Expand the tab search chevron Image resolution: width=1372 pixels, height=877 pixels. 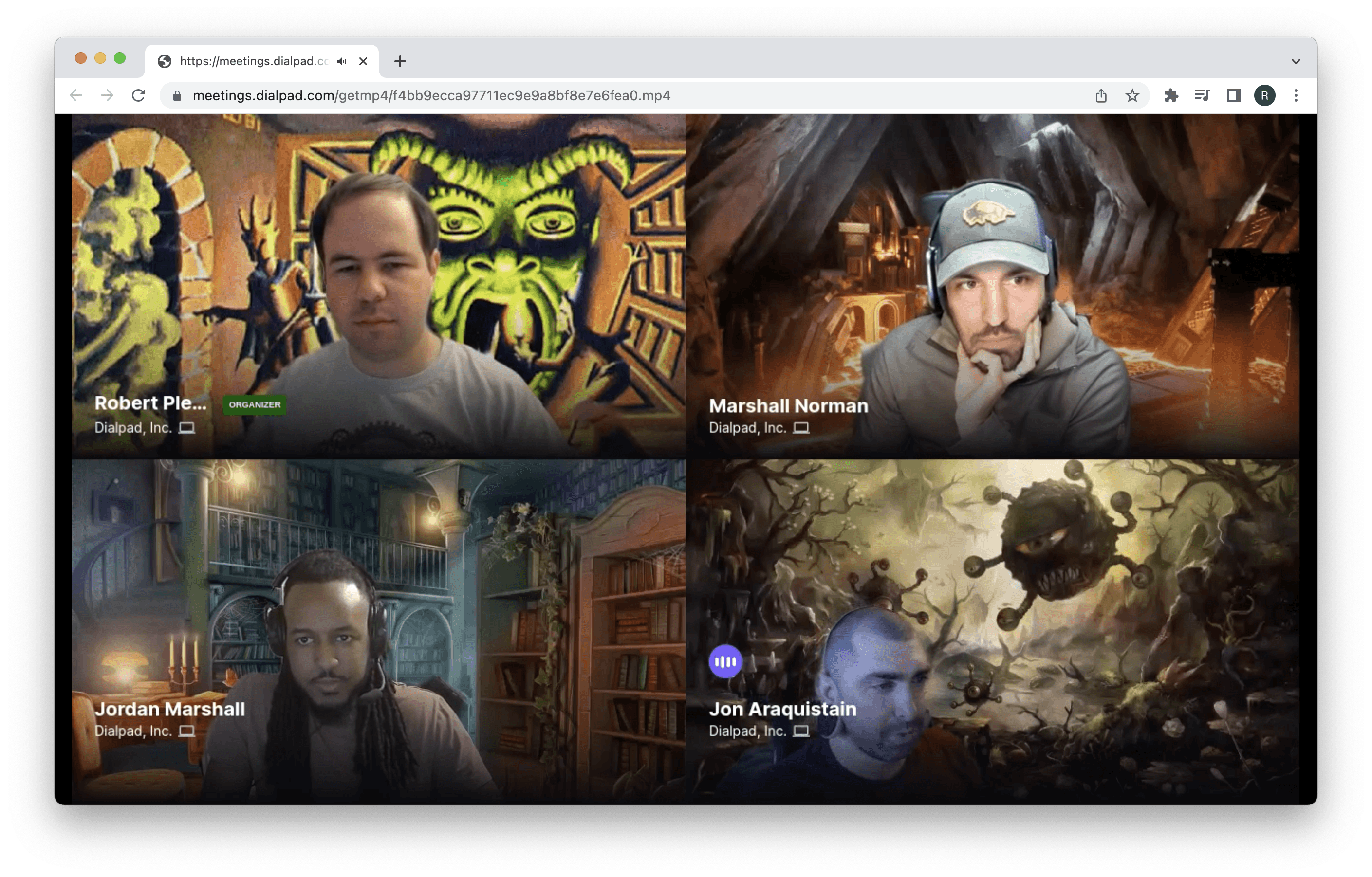(1296, 61)
